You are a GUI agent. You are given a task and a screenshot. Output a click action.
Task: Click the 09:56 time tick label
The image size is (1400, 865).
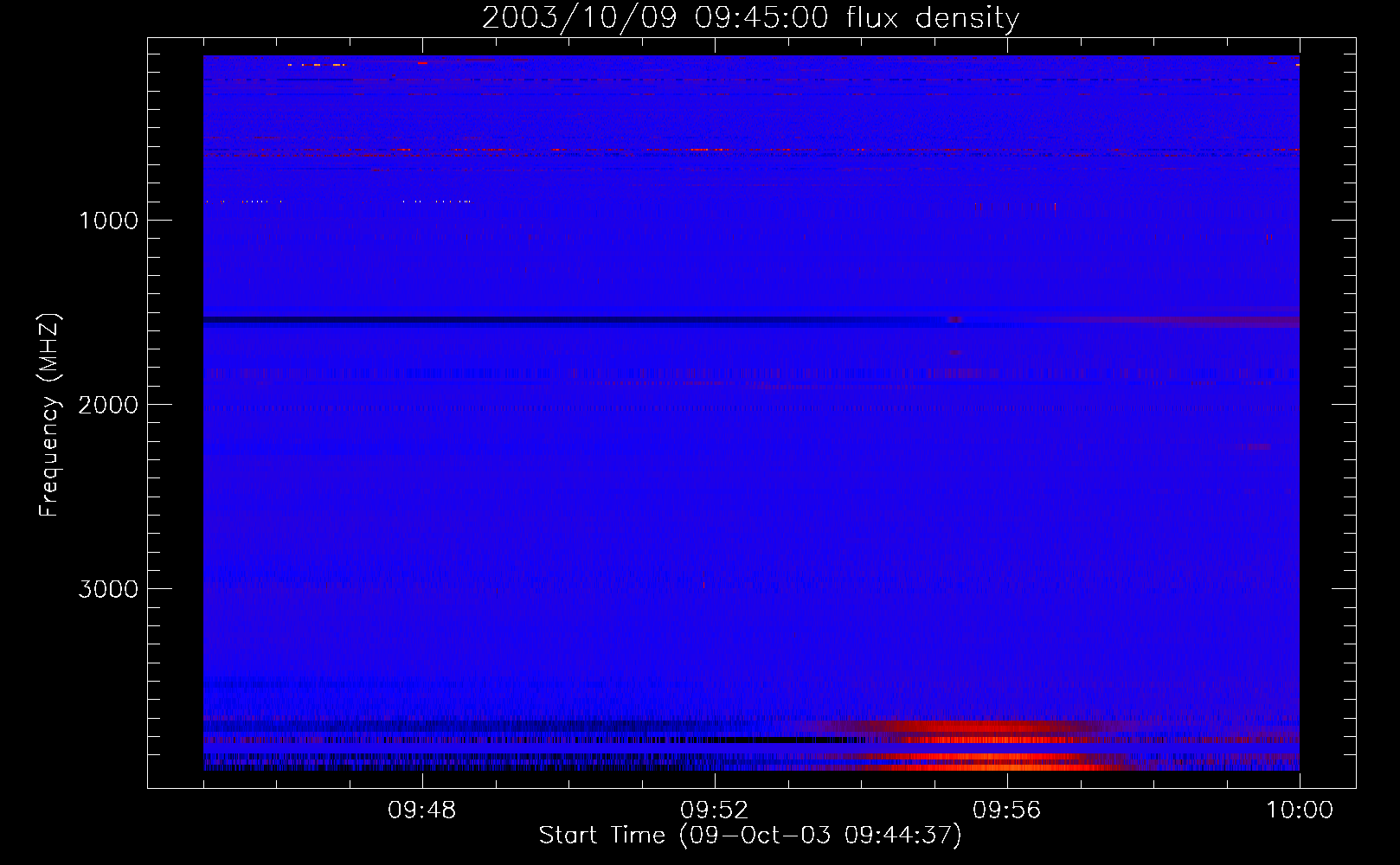tap(1007, 811)
